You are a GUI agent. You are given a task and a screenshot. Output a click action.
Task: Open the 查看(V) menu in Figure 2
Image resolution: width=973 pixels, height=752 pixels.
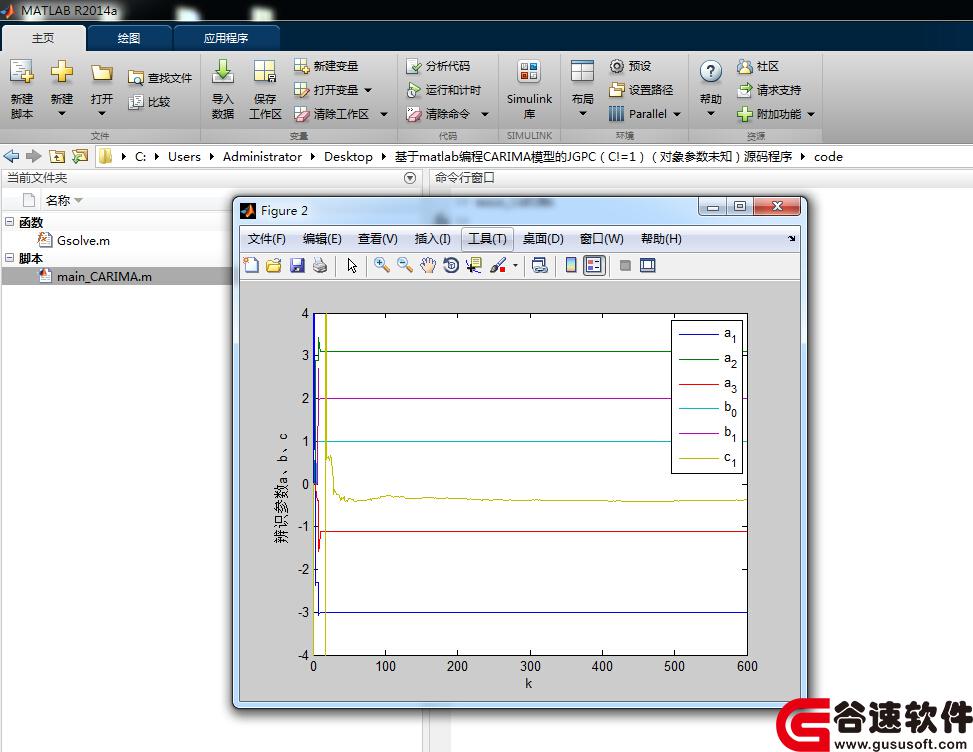377,239
